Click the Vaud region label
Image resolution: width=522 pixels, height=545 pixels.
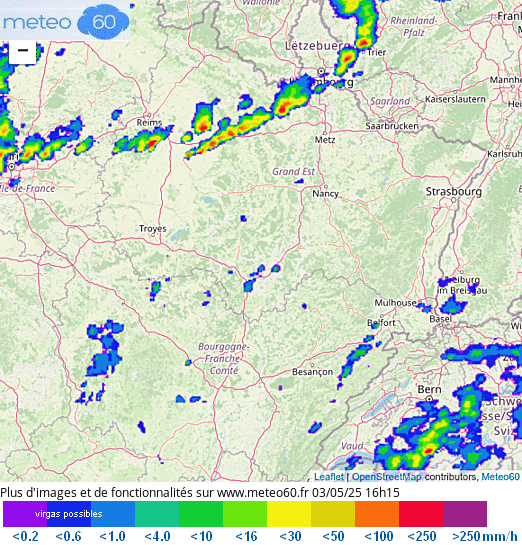(x=352, y=446)
